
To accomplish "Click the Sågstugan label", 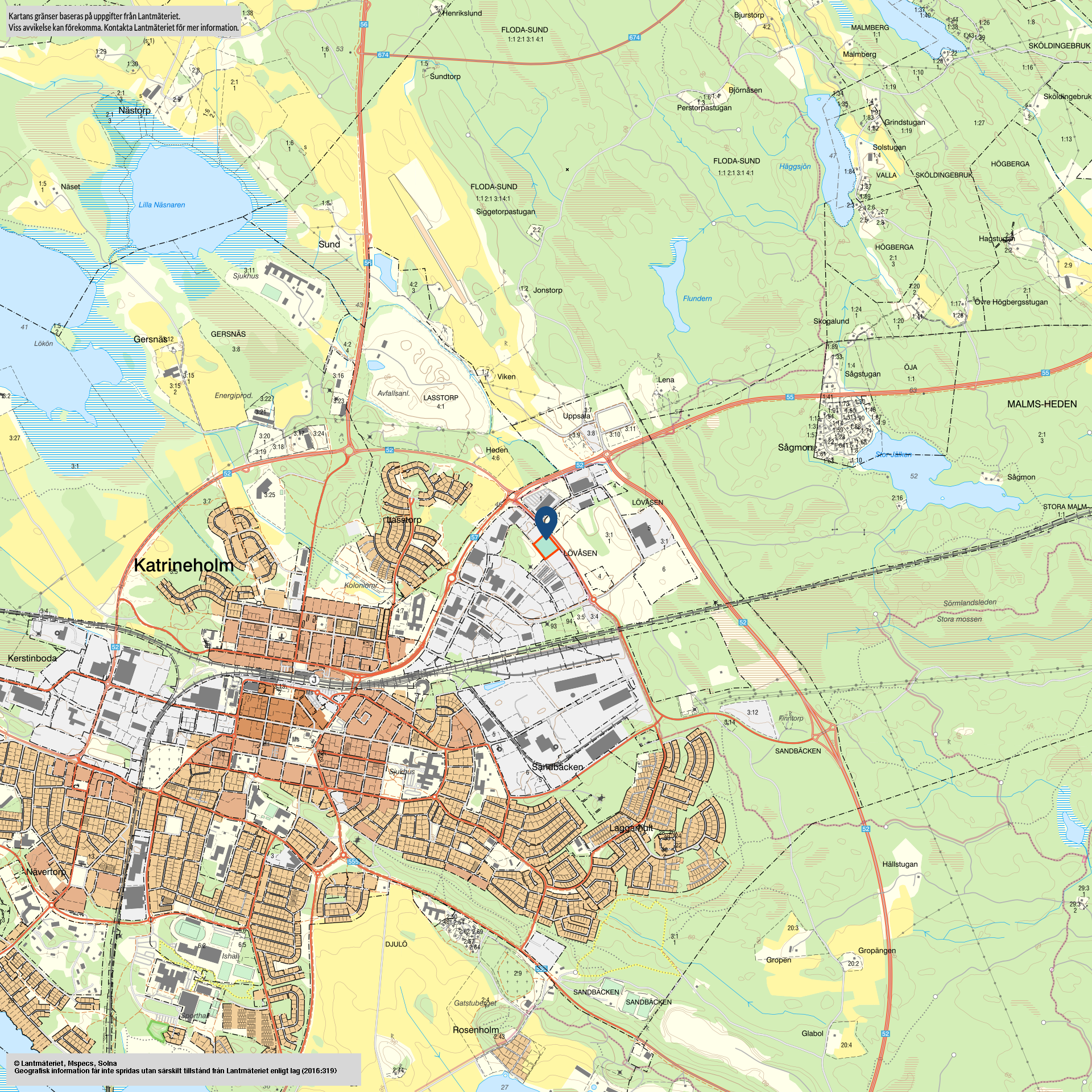I will point(862,374).
